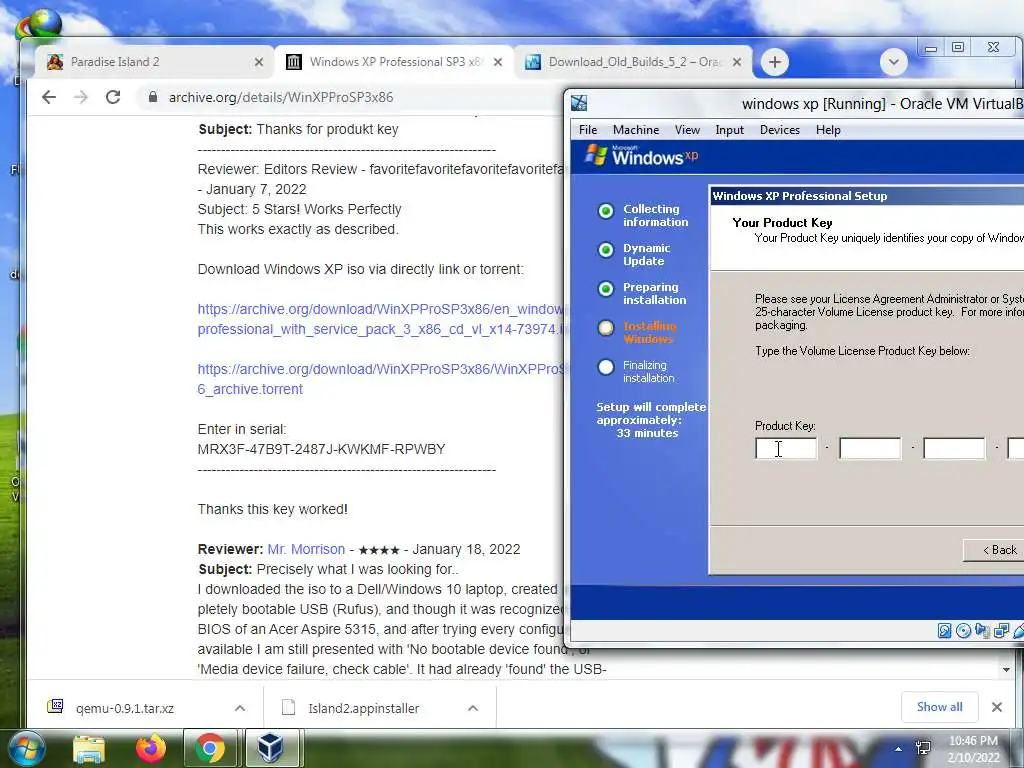The image size is (1024, 768).
Task: Expand qemu-0.9.1.tar.xz download options
Action: 240,708
